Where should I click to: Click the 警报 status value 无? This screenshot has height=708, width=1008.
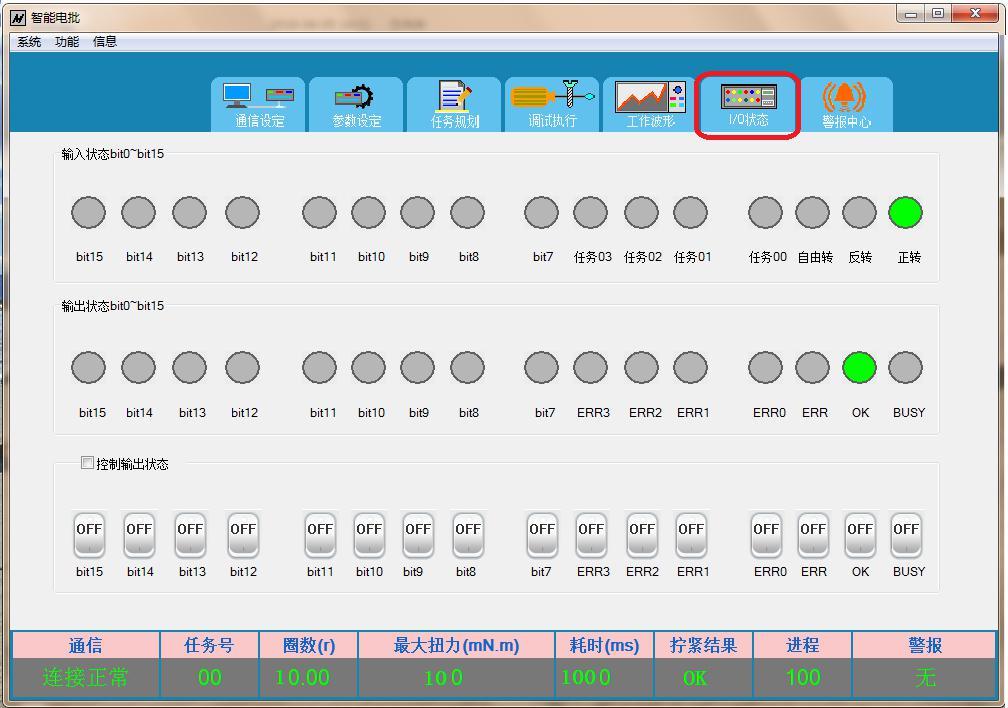[925, 677]
